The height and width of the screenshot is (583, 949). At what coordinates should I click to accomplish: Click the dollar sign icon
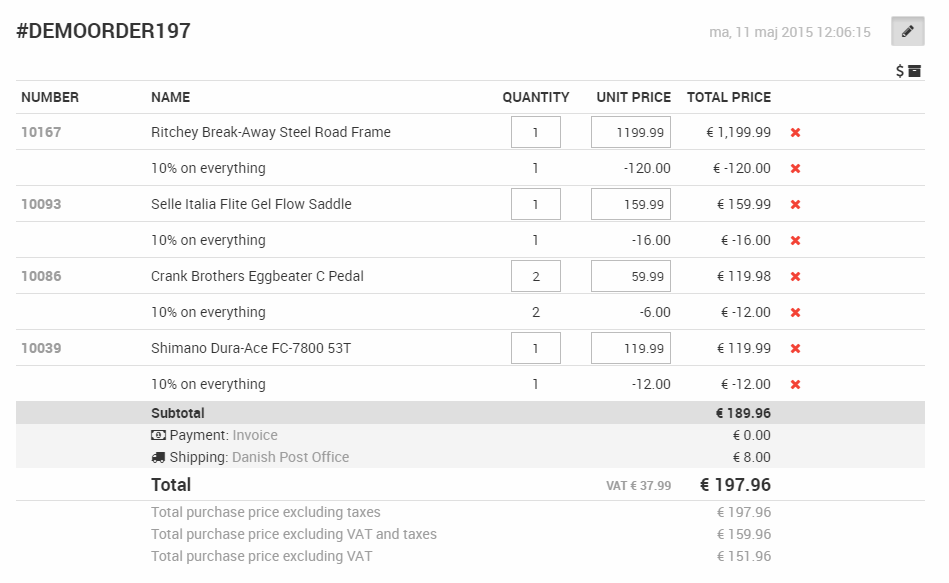pos(900,71)
